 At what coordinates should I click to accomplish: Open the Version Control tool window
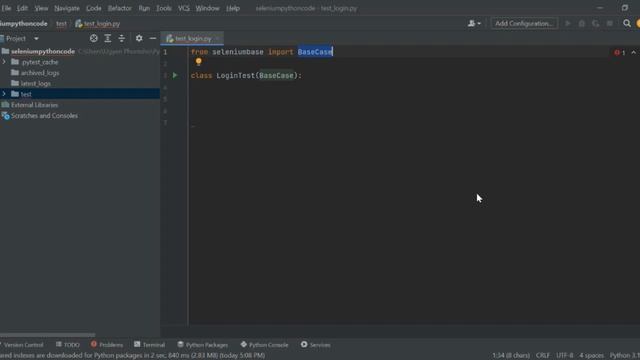click(22, 345)
